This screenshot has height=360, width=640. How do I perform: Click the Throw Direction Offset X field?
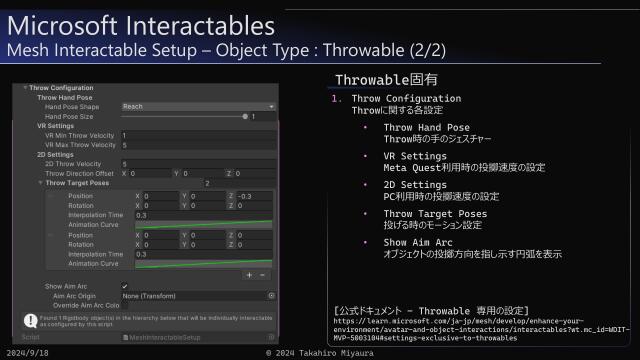coord(150,173)
